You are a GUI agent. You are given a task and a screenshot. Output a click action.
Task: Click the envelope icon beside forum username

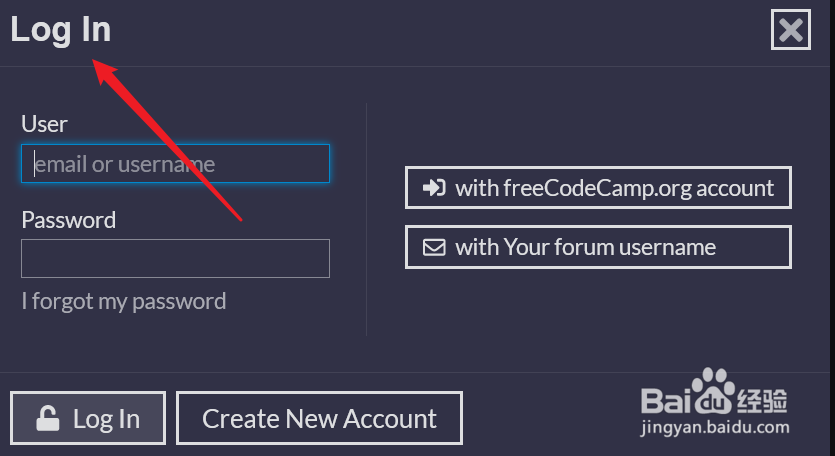434,247
